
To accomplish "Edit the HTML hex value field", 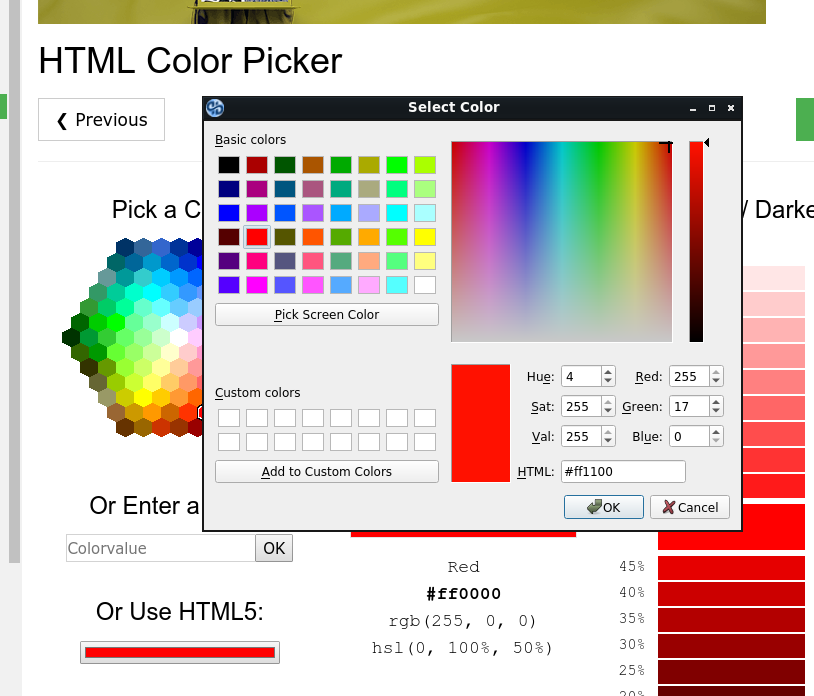I will click(622, 471).
